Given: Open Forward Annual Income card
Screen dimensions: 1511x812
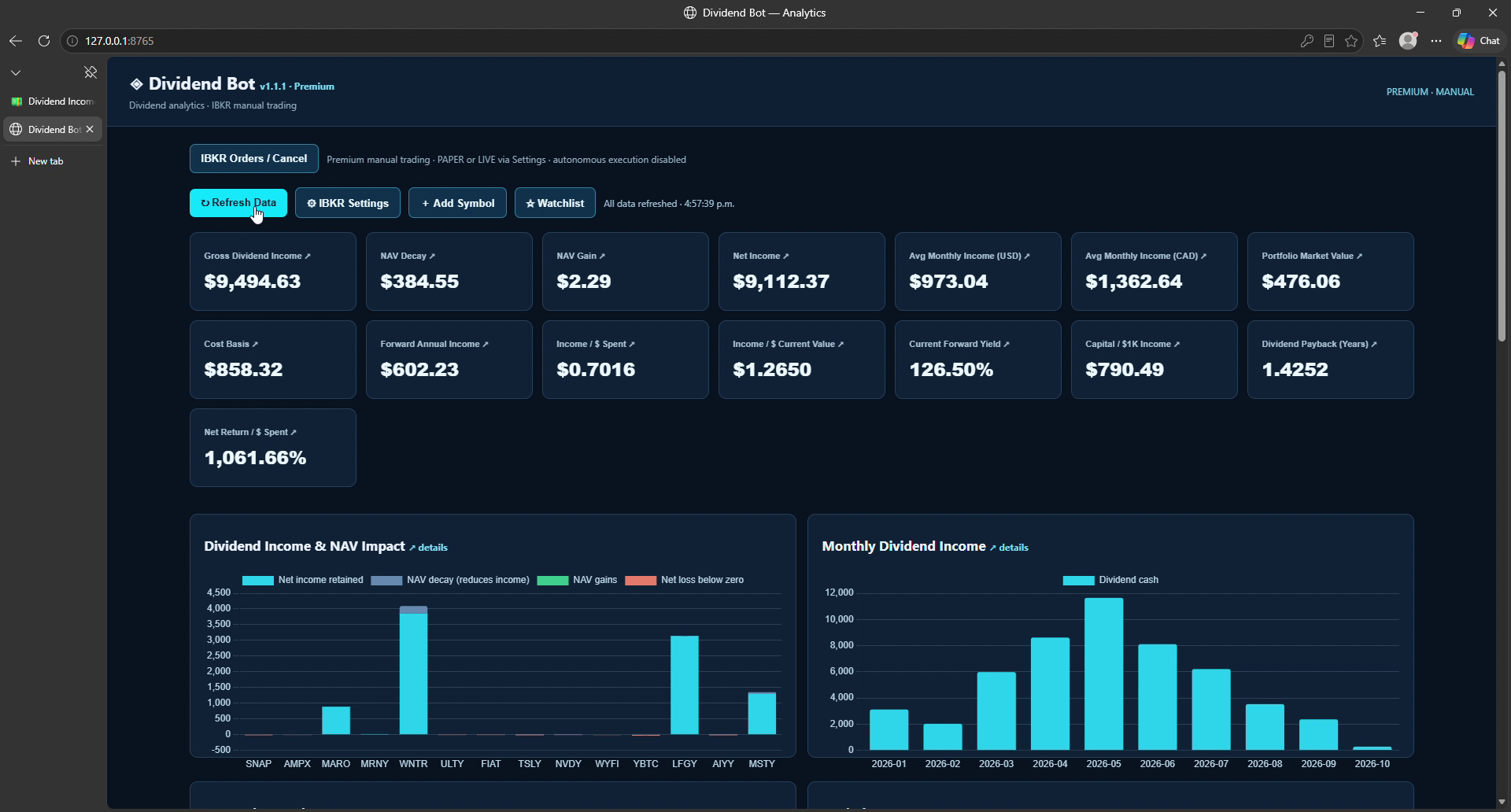Looking at the screenshot, I should click(449, 360).
